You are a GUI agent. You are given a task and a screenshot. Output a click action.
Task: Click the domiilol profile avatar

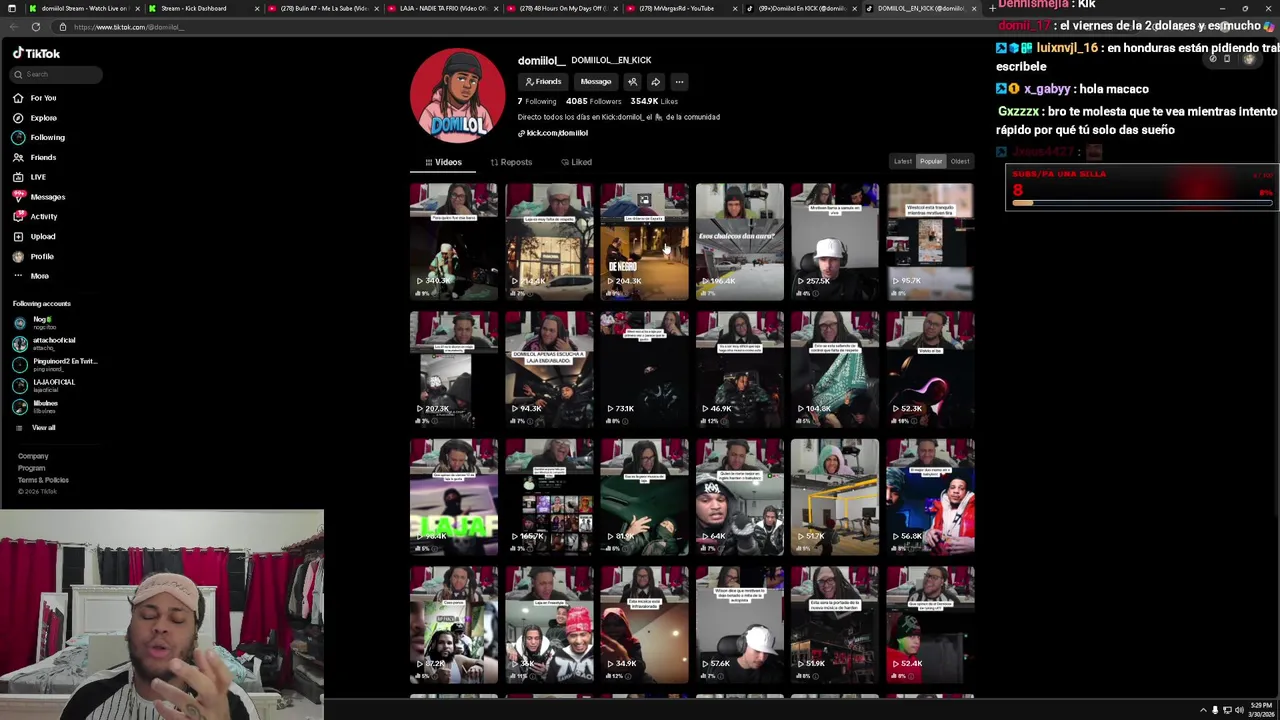click(458, 96)
